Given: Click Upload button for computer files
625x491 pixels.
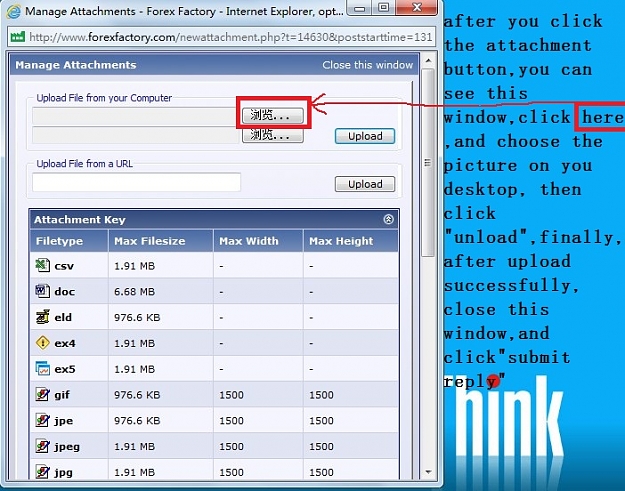Looking at the screenshot, I should pyautogui.click(x=365, y=136).
